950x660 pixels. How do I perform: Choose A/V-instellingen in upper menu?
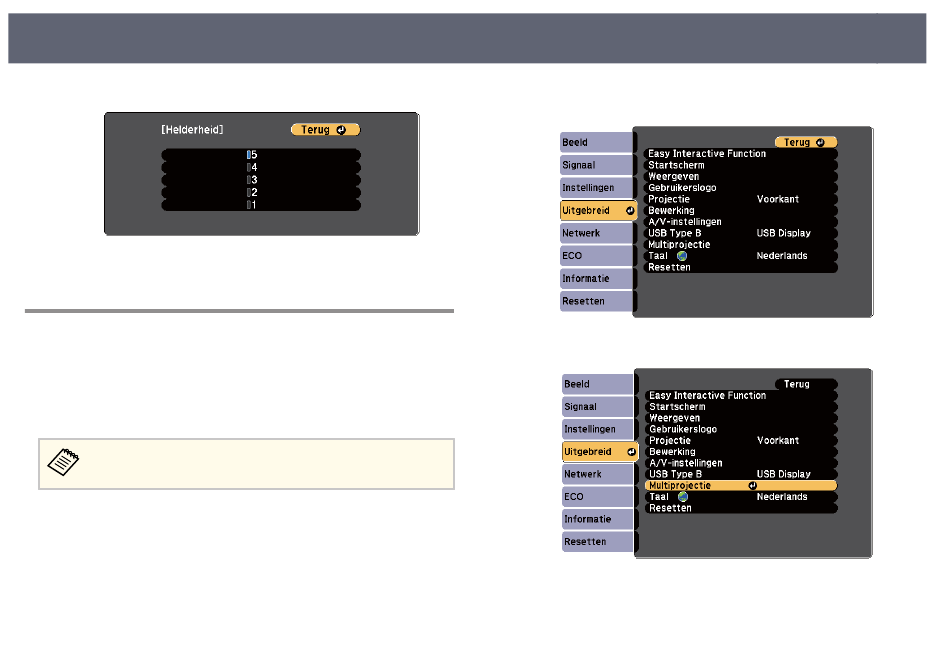click(x=740, y=222)
